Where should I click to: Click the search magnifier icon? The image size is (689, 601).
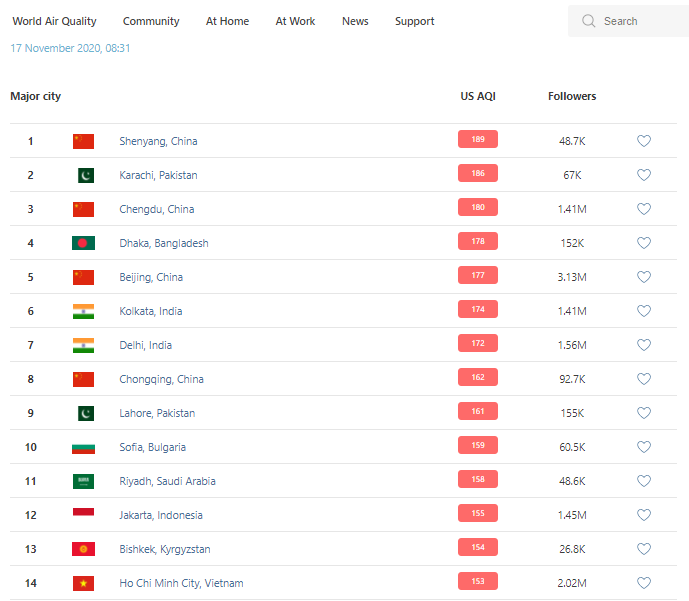coord(589,21)
